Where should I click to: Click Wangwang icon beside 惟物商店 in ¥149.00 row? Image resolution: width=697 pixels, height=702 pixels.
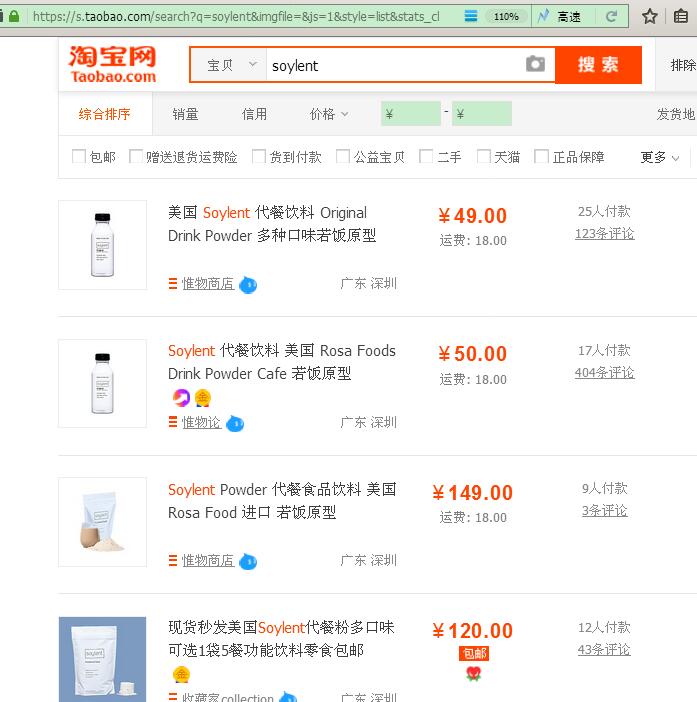248,561
